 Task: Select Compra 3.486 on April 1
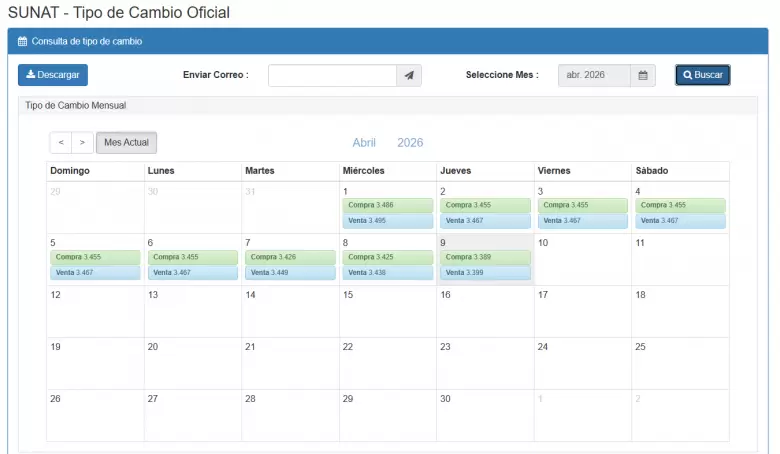387,205
